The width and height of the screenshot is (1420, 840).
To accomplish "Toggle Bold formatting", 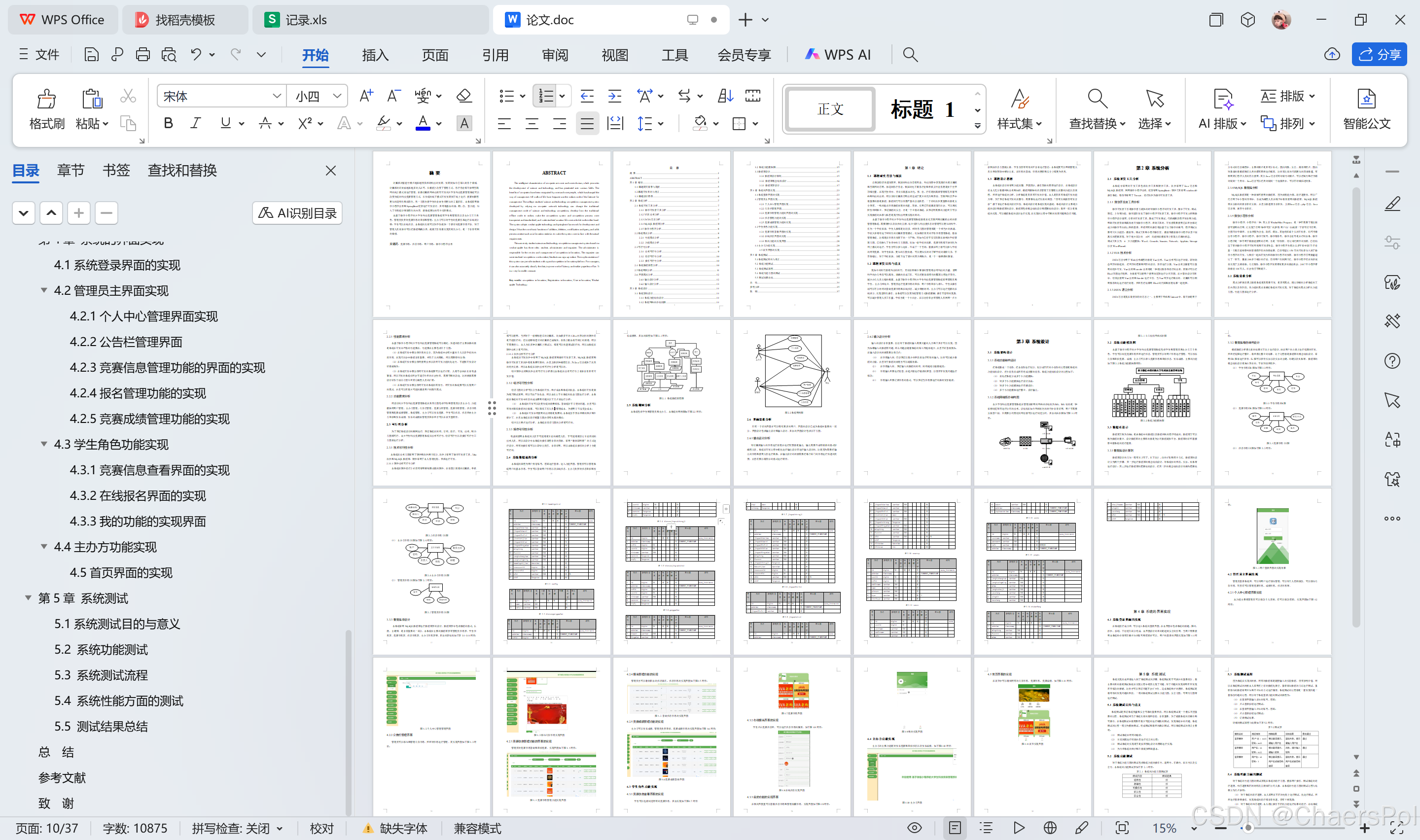I will pos(168,123).
